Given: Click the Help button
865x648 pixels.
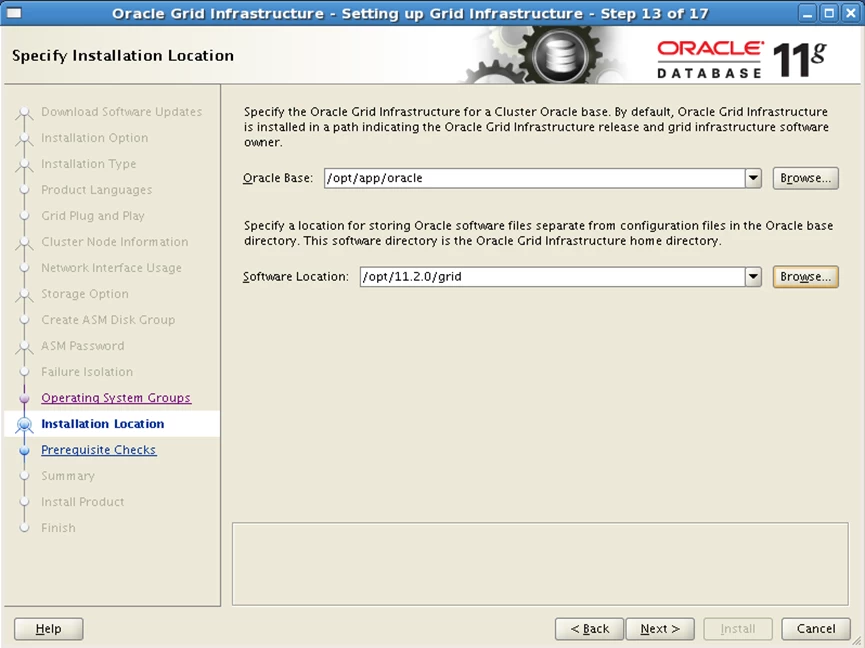Looking at the screenshot, I should (49, 629).
